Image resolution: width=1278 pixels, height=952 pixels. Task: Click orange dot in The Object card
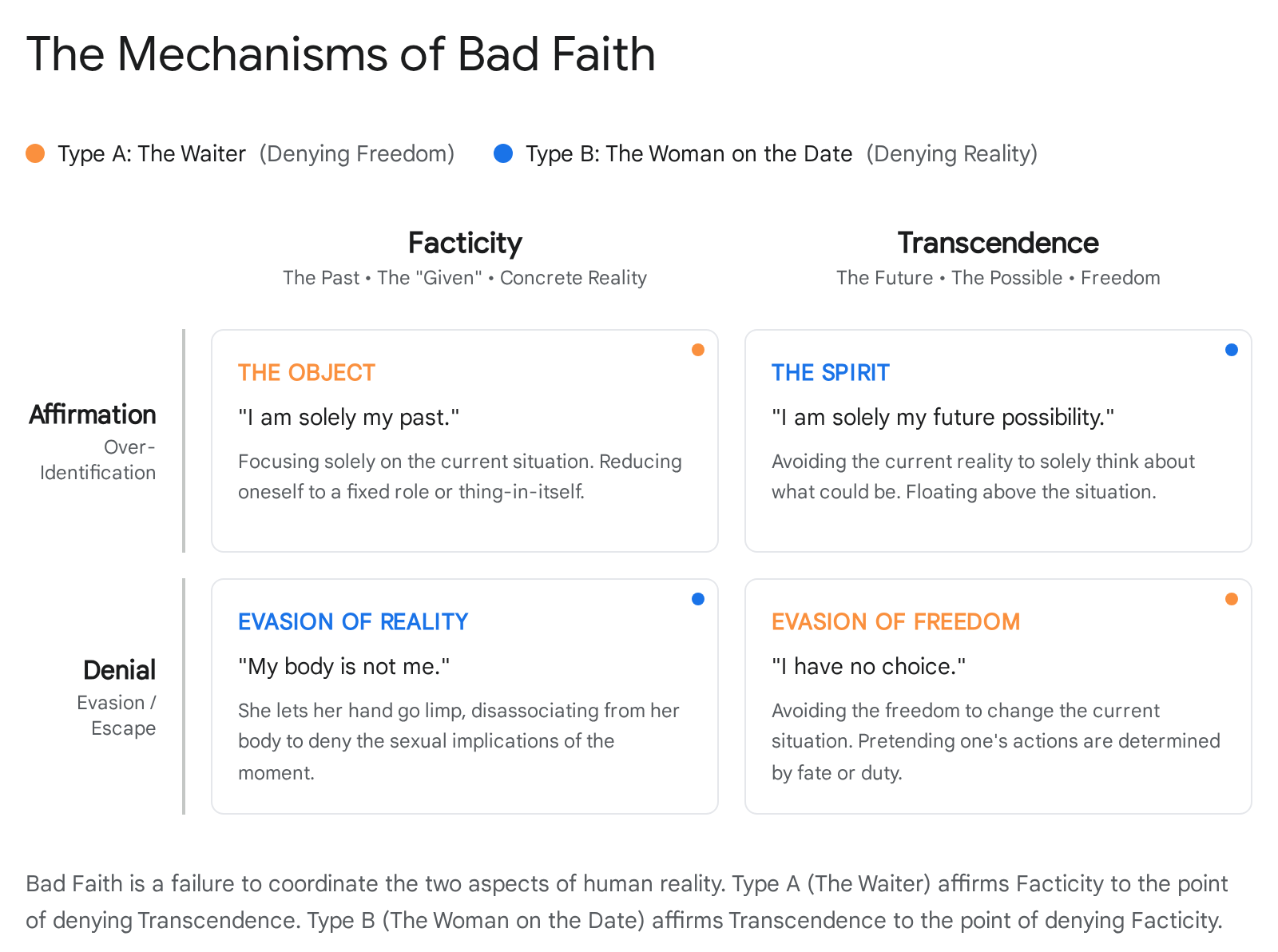698,350
